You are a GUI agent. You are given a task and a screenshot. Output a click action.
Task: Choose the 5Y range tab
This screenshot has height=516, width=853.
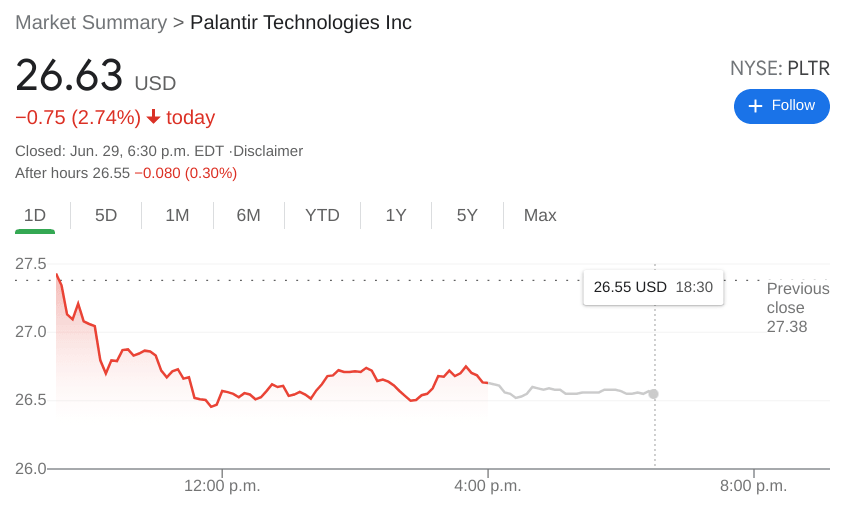(467, 215)
